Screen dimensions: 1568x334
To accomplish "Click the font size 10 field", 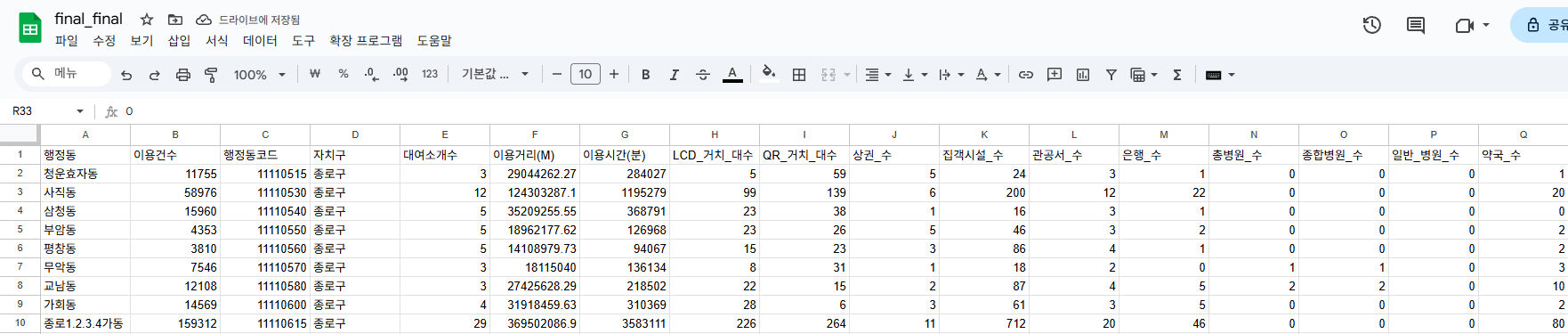I will pos(586,75).
